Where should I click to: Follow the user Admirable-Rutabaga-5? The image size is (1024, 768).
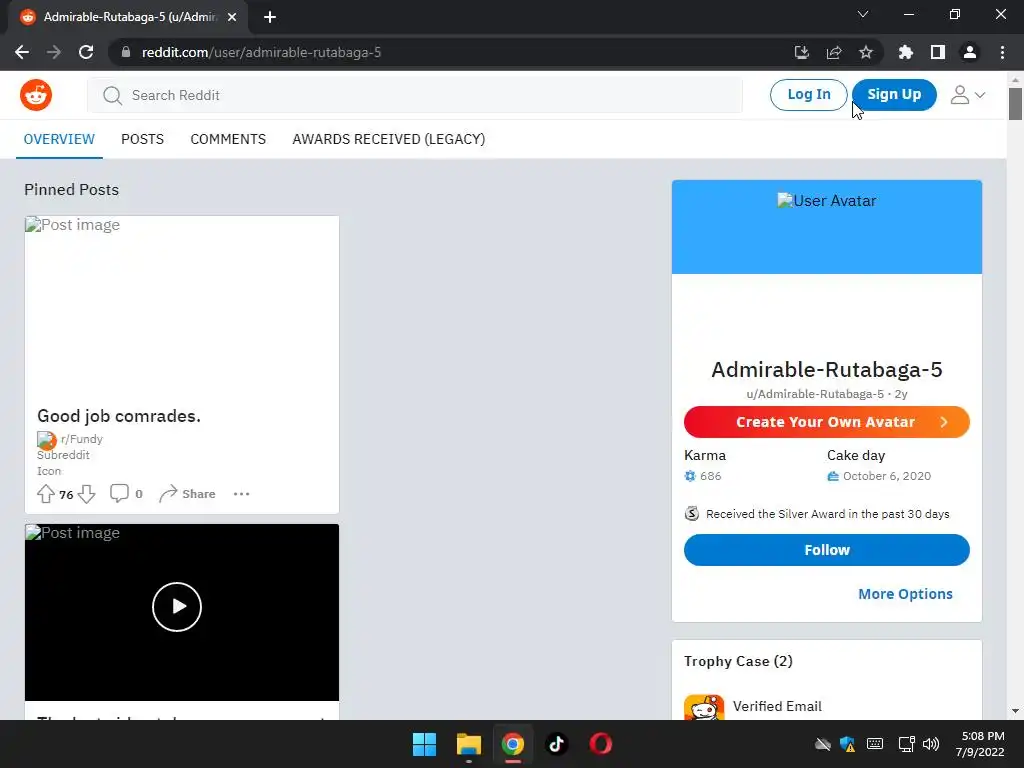coord(827,550)
